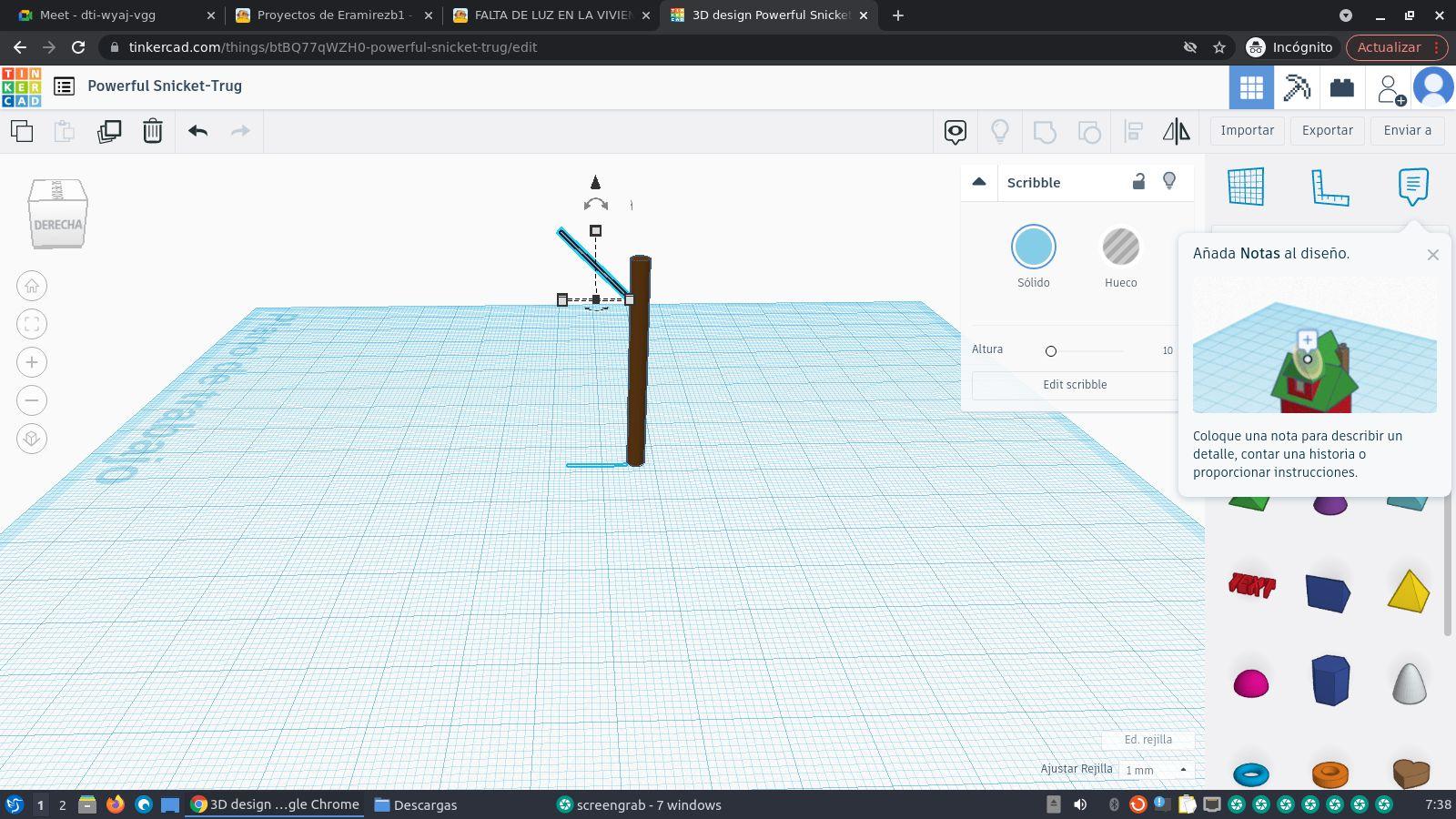Click the Group shapes icon
The width and height of the screenshot is (1456, 819).
pos(1045,132)
